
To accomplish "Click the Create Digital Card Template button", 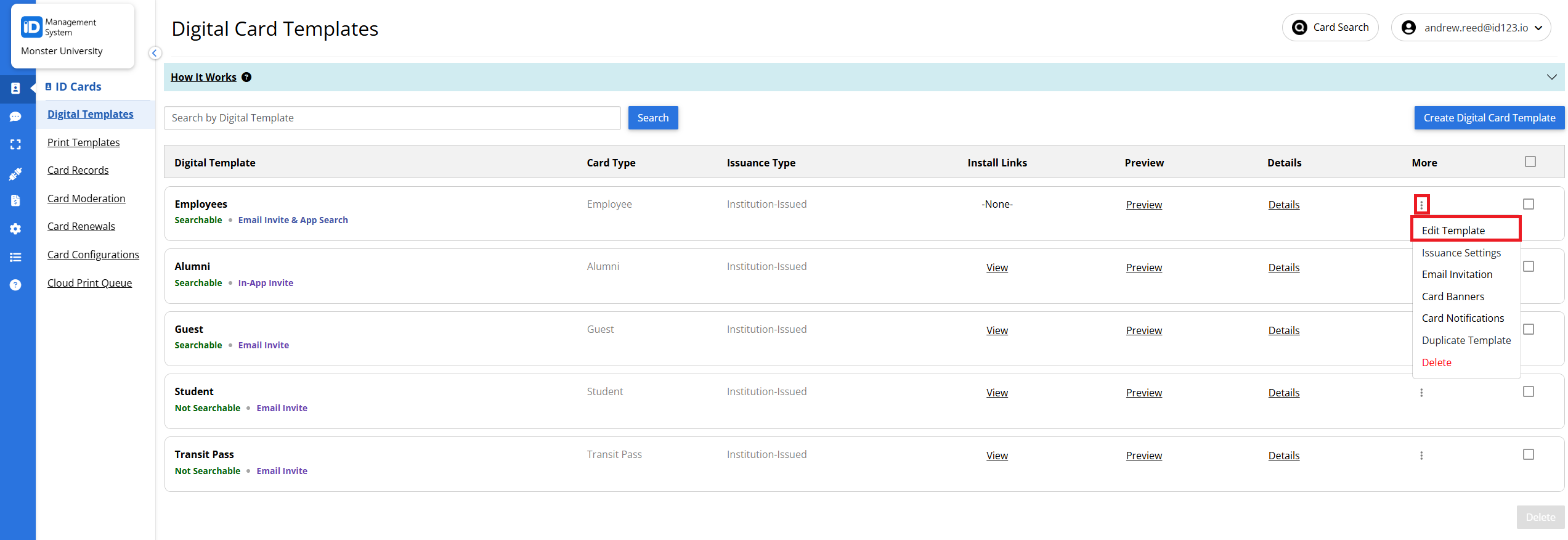I will pyautogui.click(x=1489, y=118).
